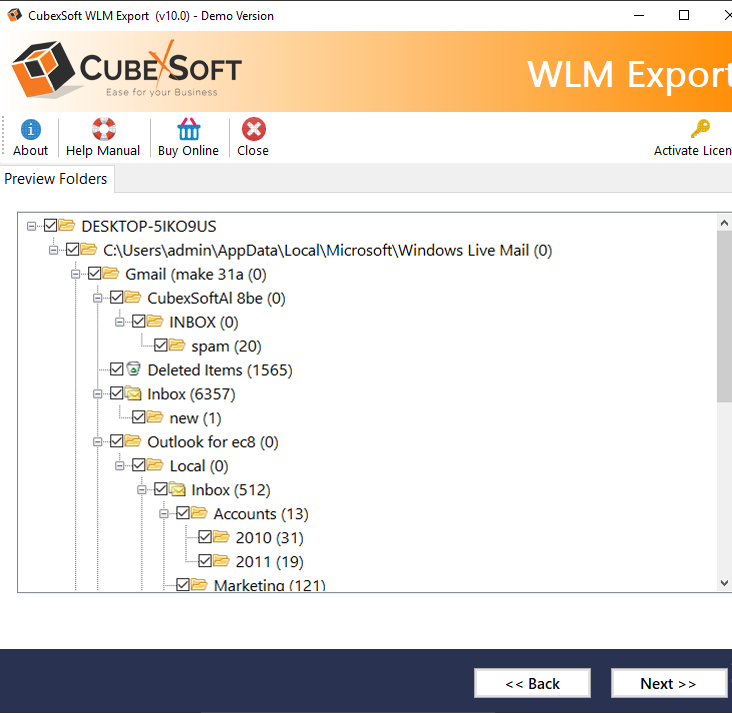Uncheck the Inbox (512) checkbox

tap(161, 489)
